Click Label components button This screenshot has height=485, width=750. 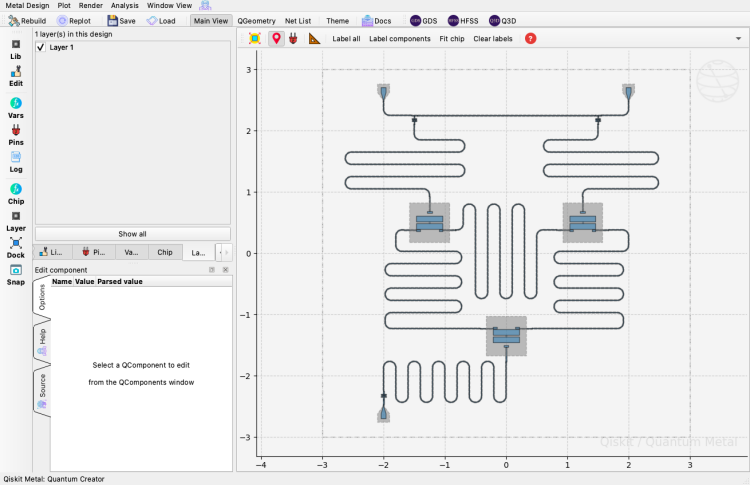tap(400, 39)
